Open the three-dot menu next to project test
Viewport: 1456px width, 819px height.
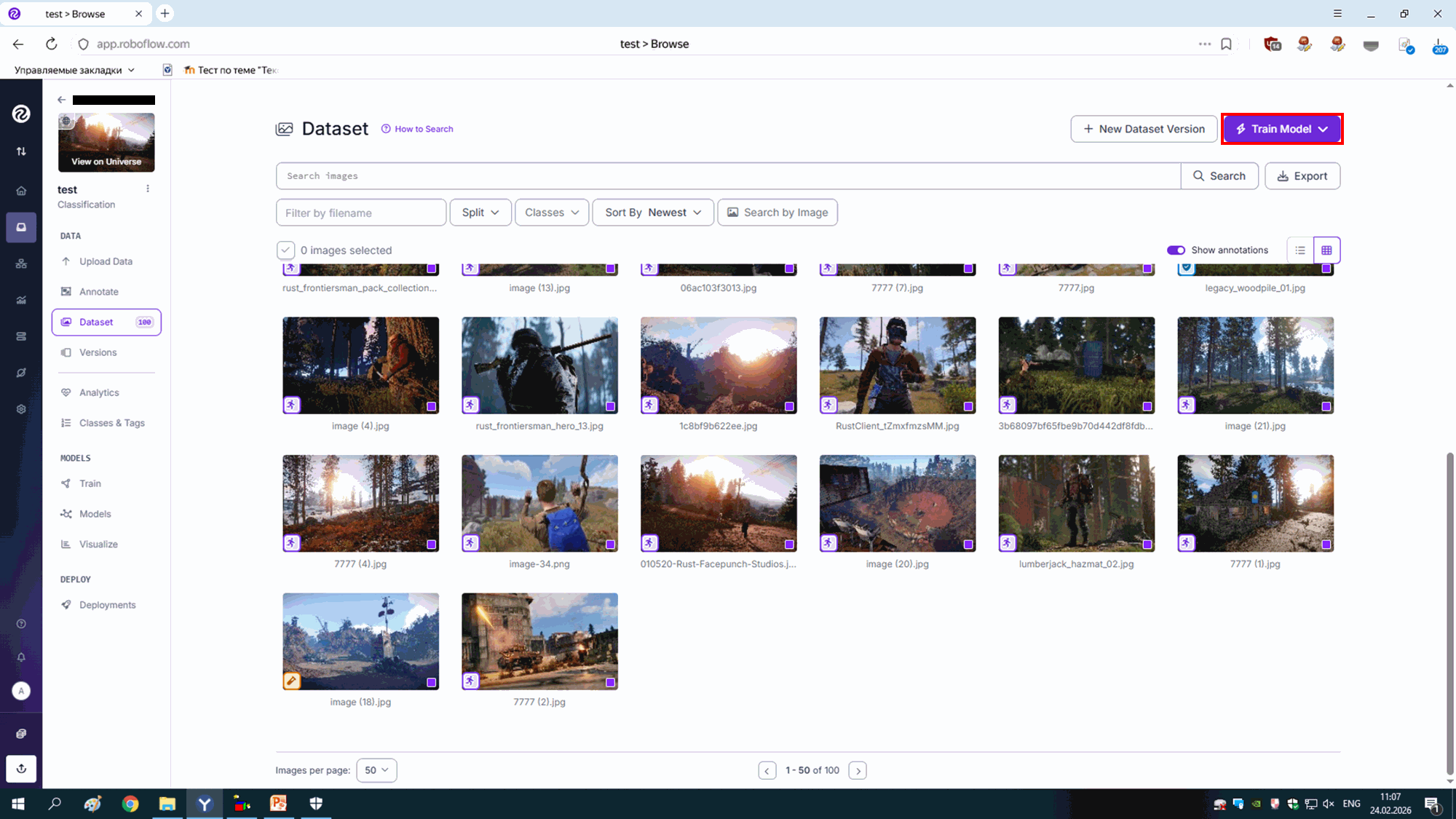point(148,189)
